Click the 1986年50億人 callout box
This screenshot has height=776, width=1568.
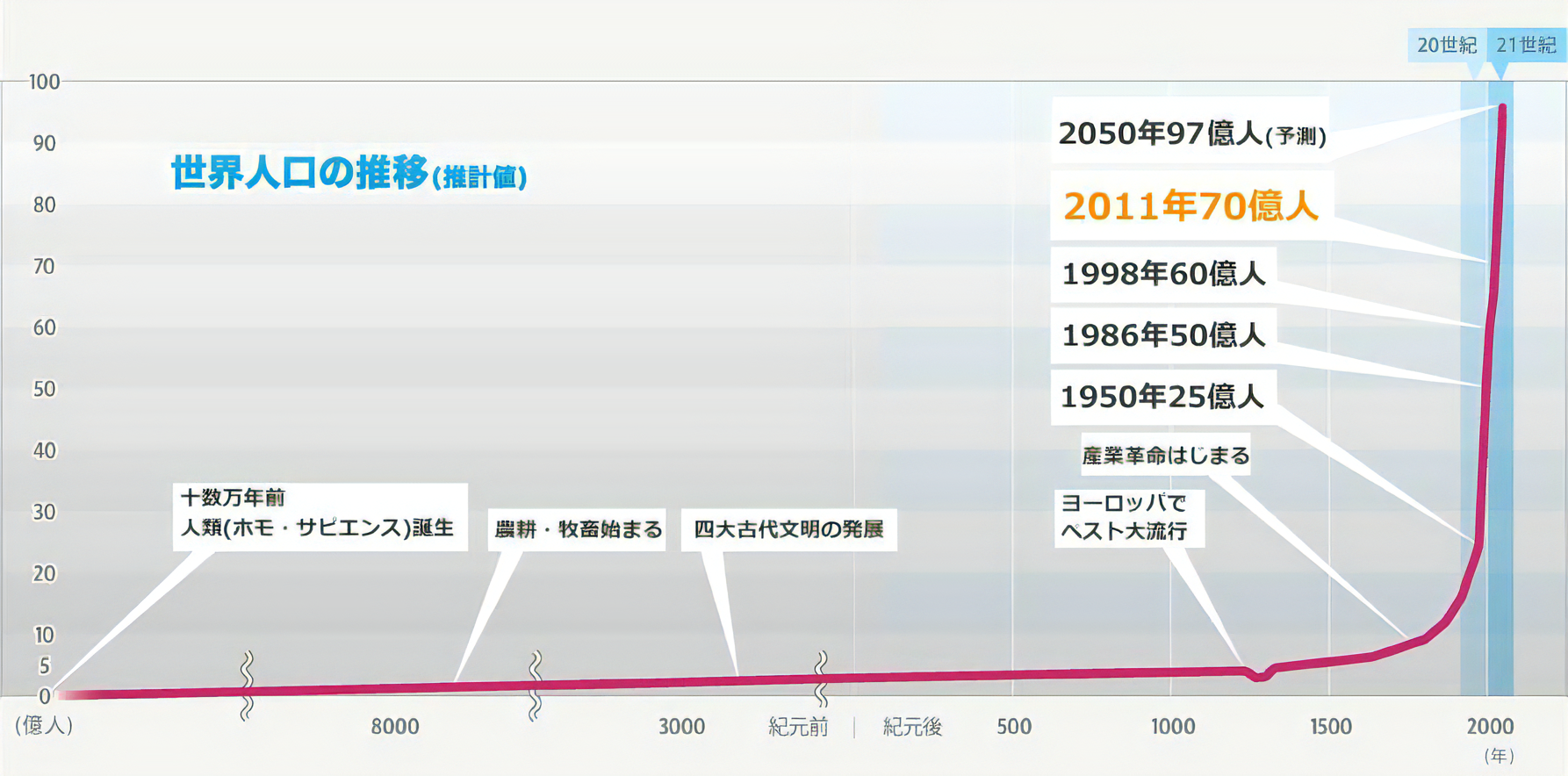click(x=1163, y=335)
